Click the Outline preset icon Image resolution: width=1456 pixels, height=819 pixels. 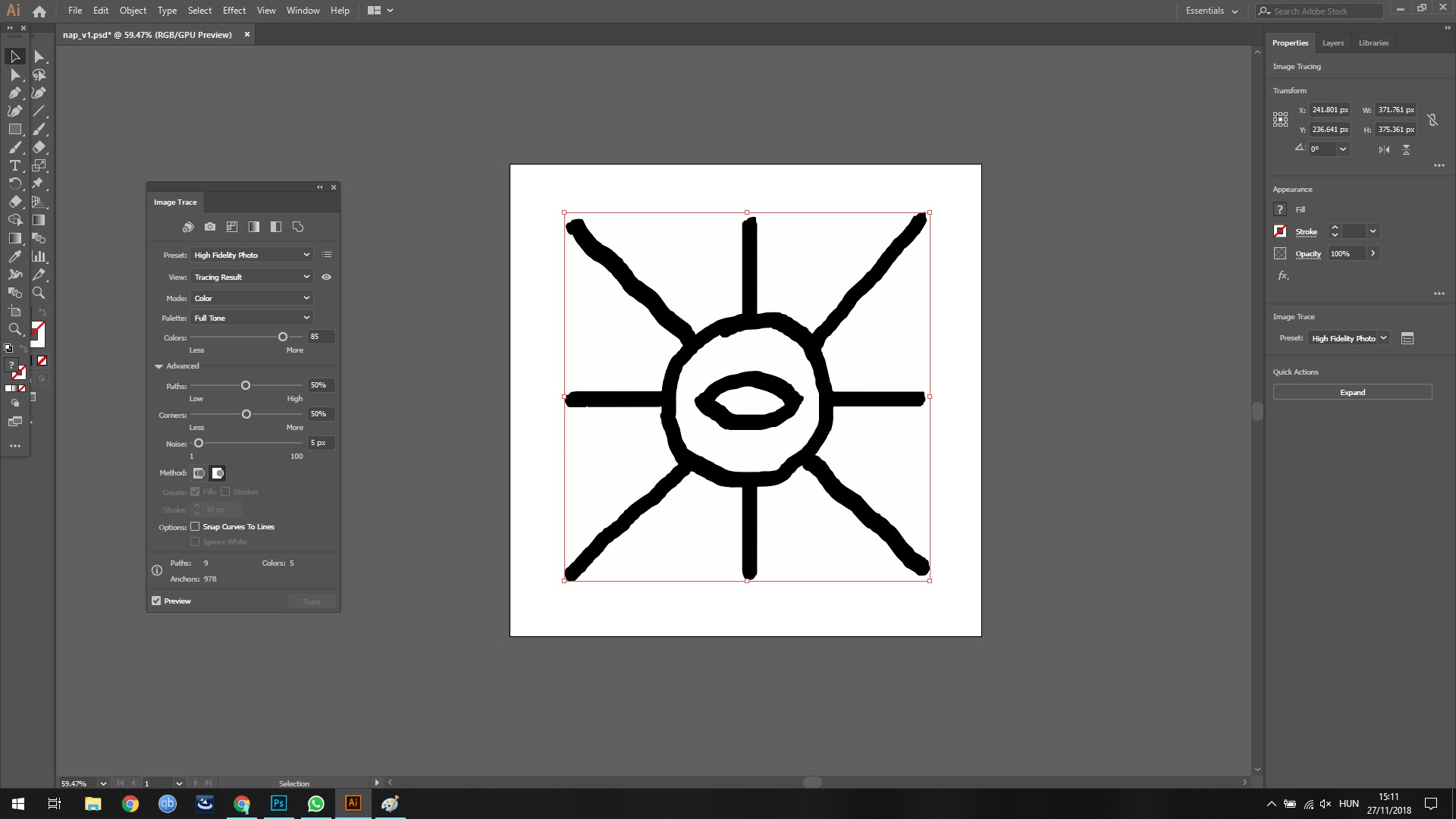tap(298, 227)
